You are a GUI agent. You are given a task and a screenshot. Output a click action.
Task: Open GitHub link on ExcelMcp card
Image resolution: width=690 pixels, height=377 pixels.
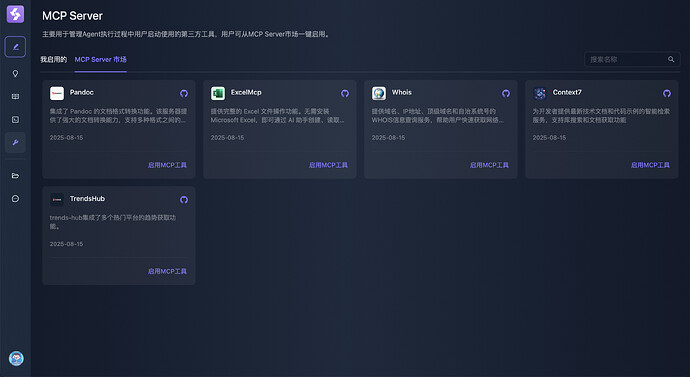point(345,93)
